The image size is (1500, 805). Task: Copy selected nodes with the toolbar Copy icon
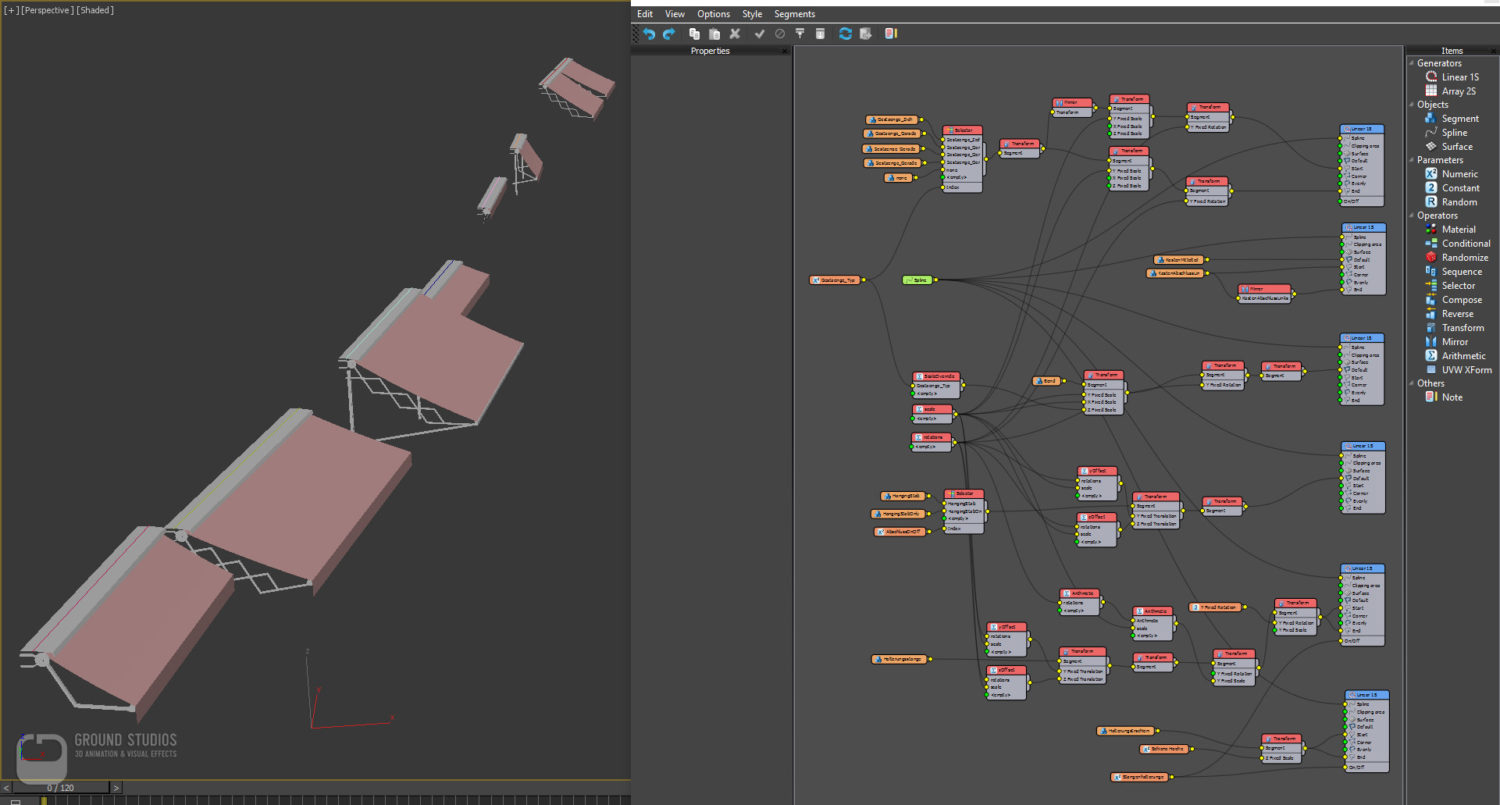click(694, 34)
